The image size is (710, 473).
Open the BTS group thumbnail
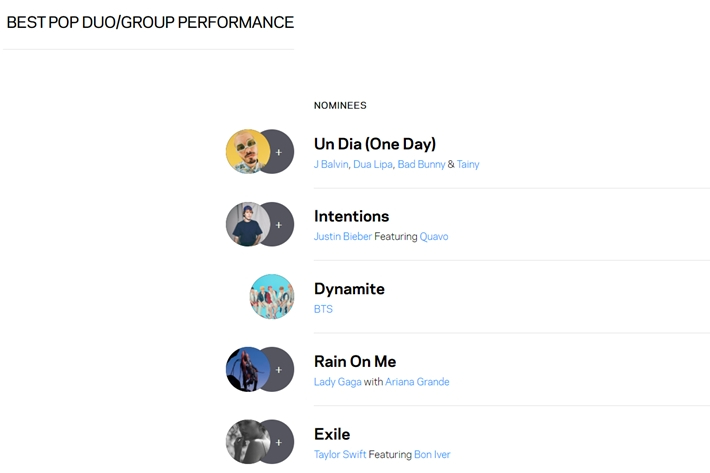272,296
